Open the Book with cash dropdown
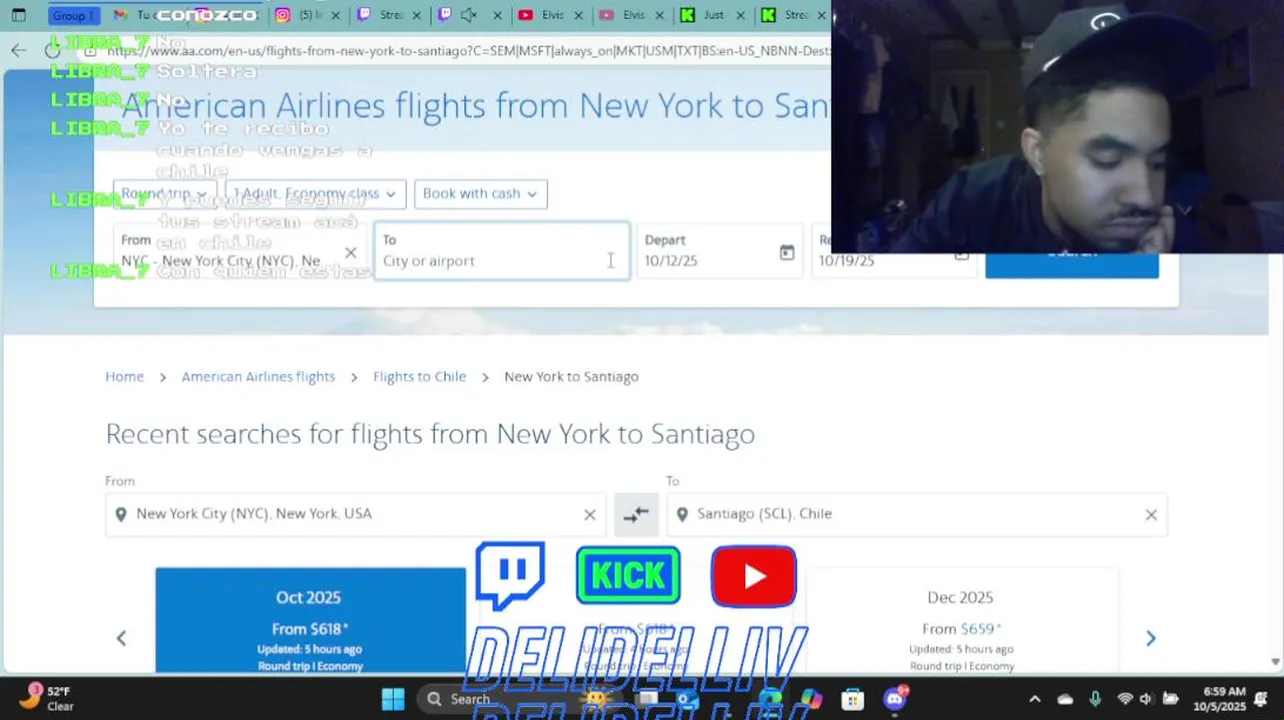Viewport: 1284px width, 720px height. tap(480, 194)
